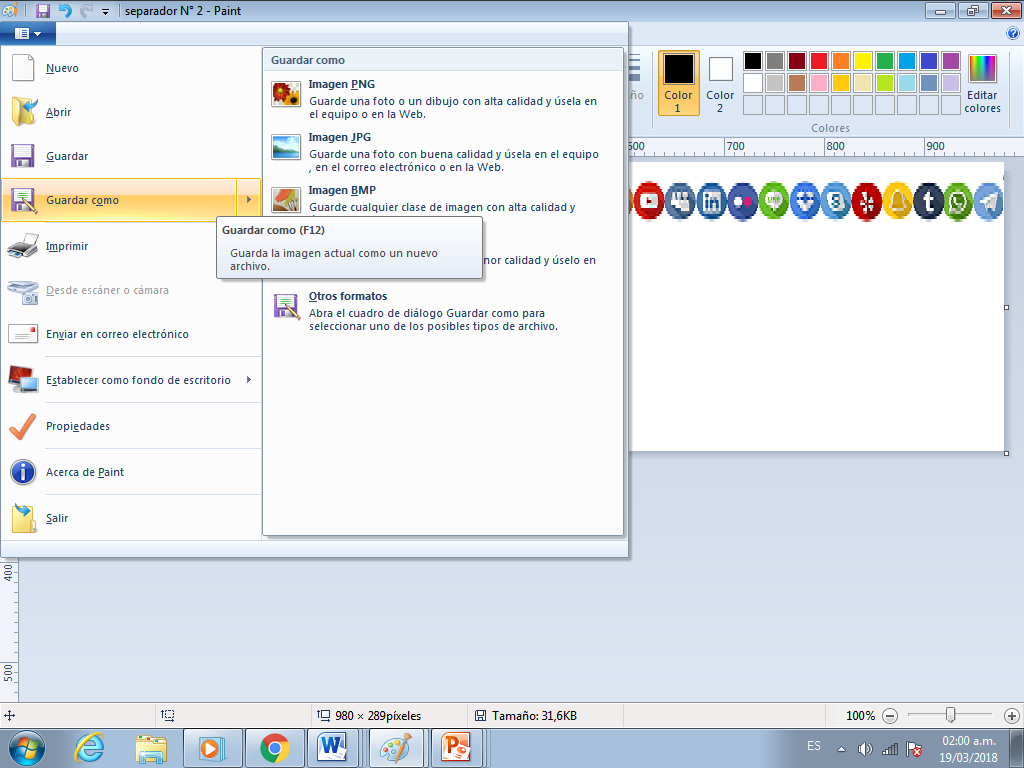This screenshot has height=768, width=1024.
Task: Click the Tumblr icon on the canvas
Action: pos(928,202)
